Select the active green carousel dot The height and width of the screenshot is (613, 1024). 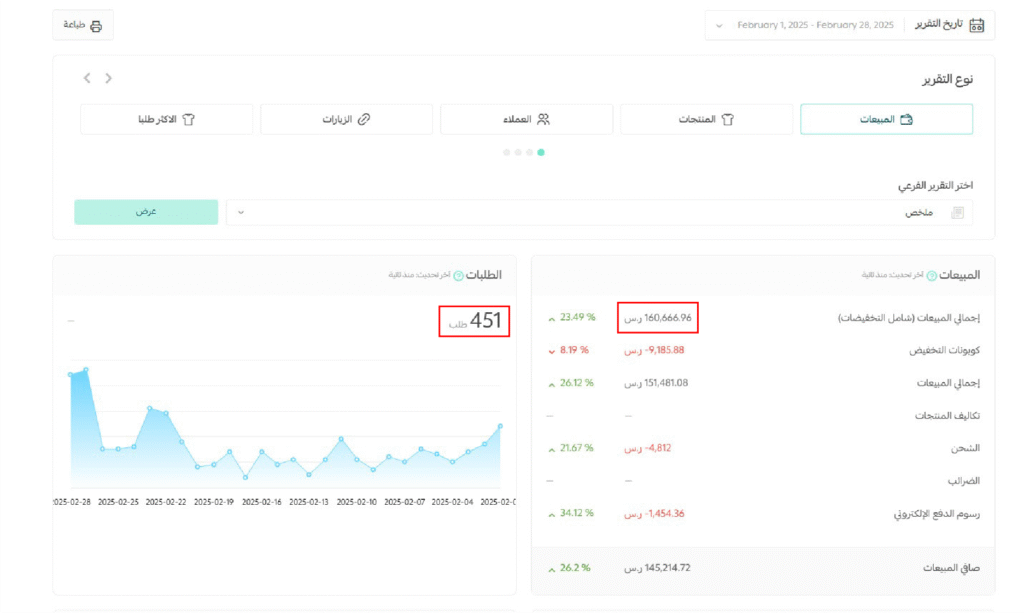(541, 153)
